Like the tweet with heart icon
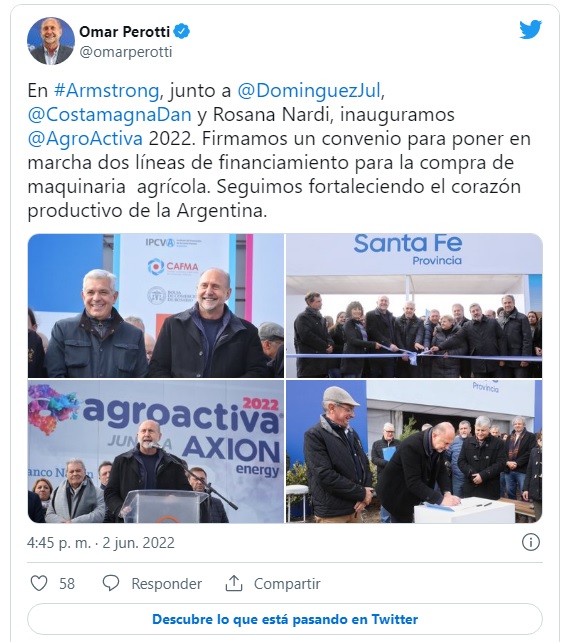The height and width of the screenshot is (642, 564). [39, 583]
